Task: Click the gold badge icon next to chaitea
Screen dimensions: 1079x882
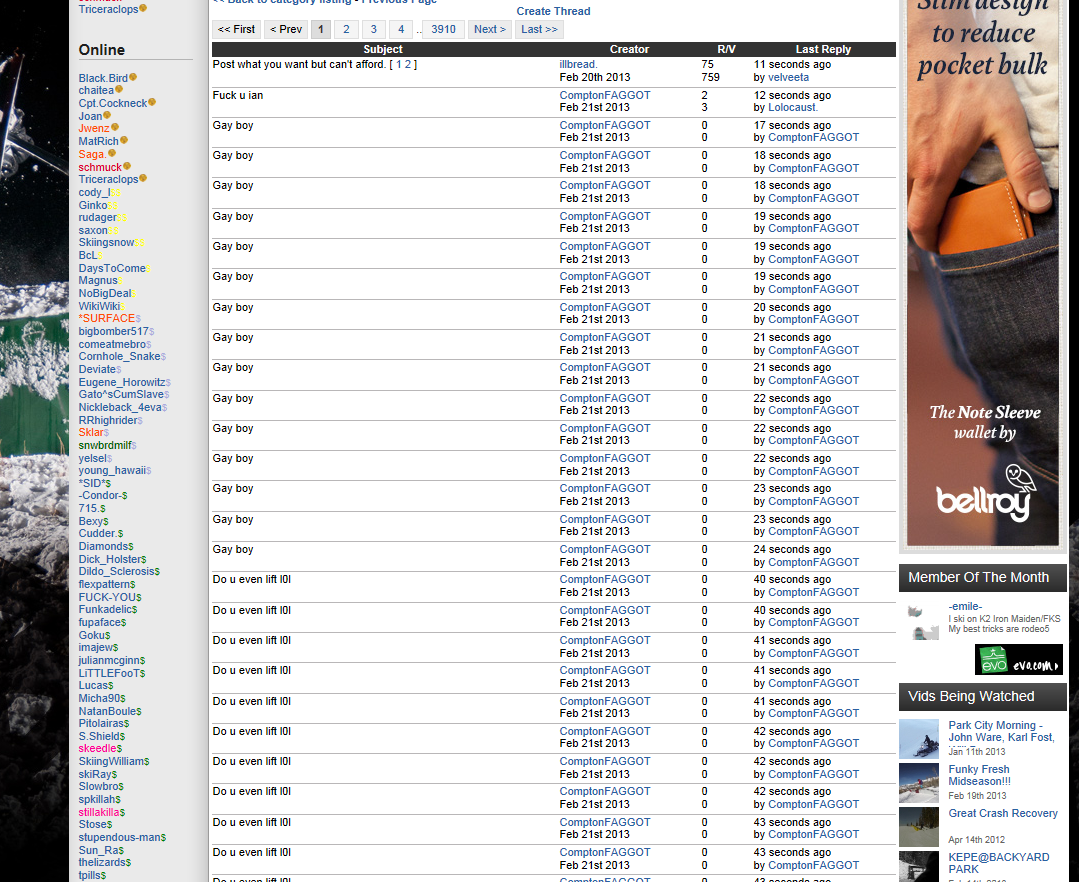Action: 119,90
